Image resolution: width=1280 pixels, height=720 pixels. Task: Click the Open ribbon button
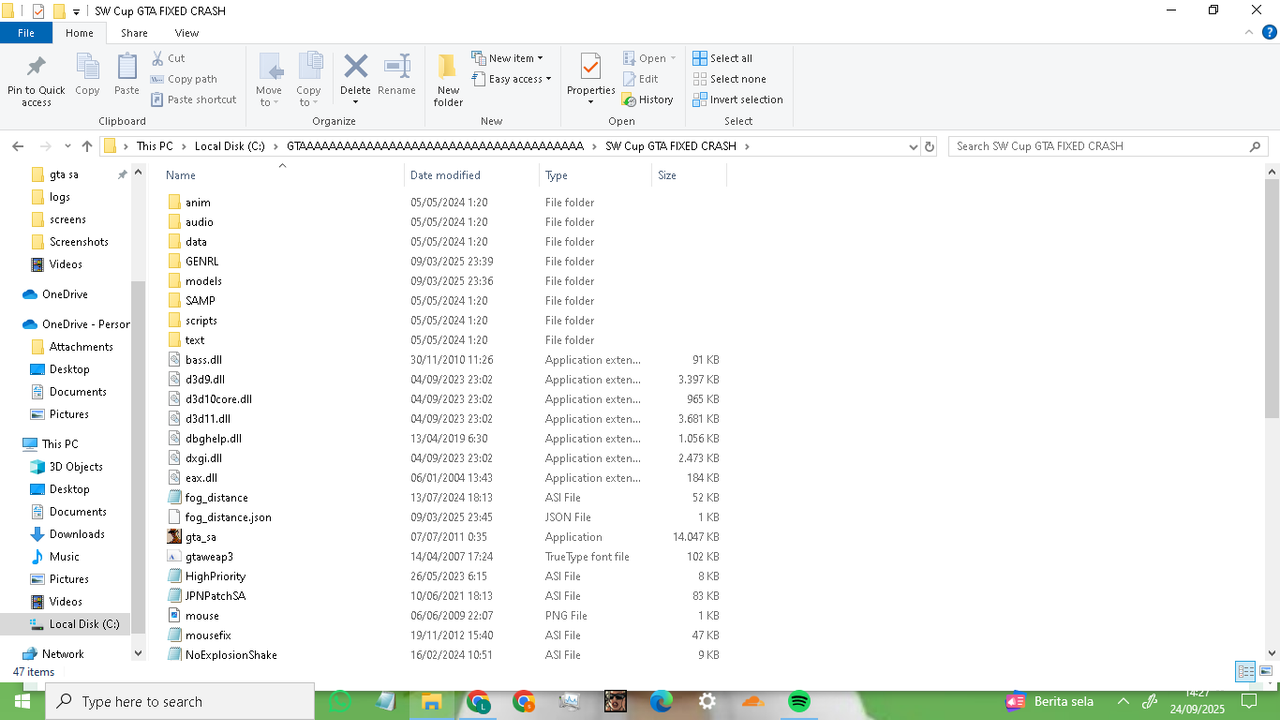tap(649, 58)
